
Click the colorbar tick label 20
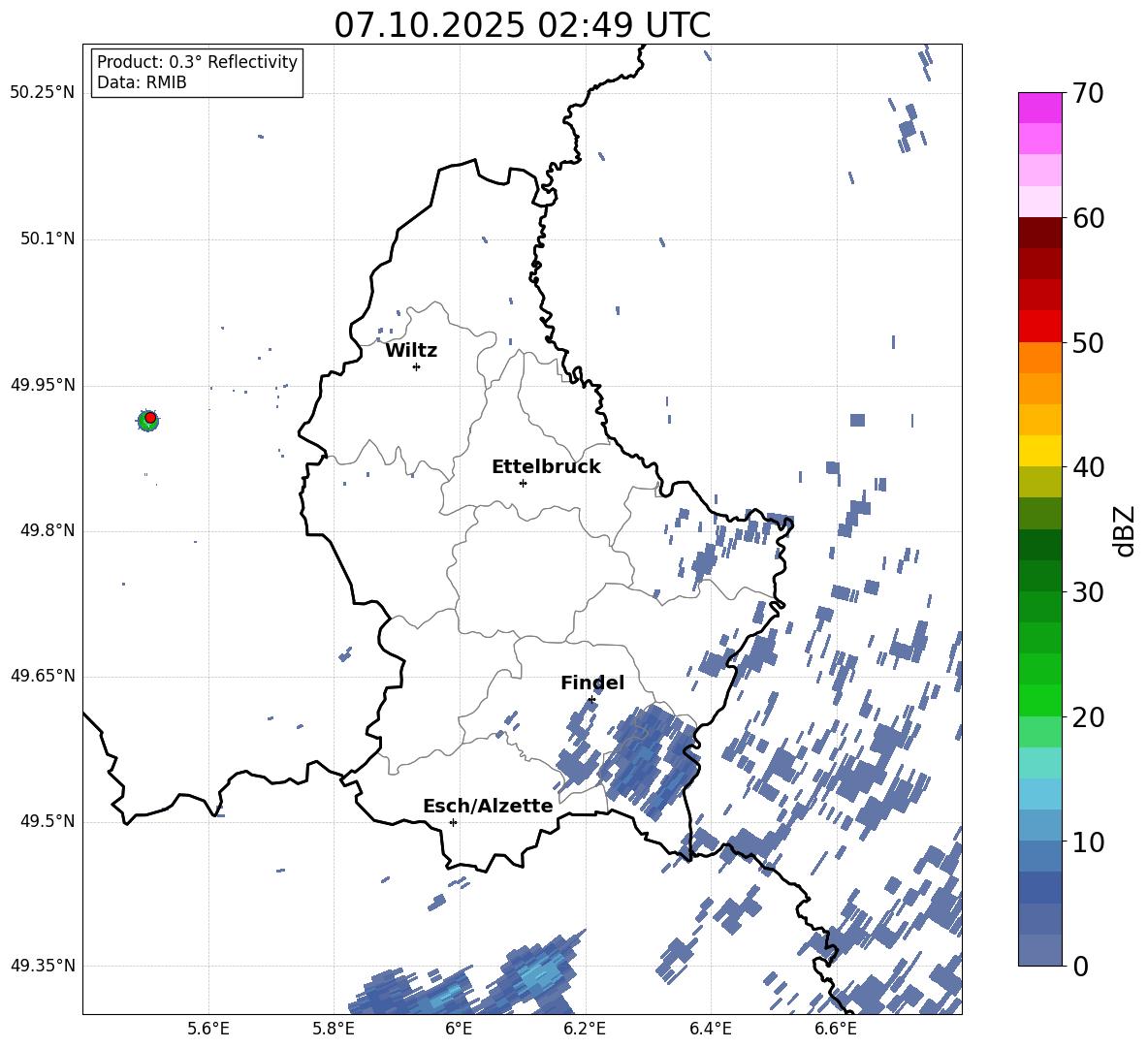point(1088,716)
